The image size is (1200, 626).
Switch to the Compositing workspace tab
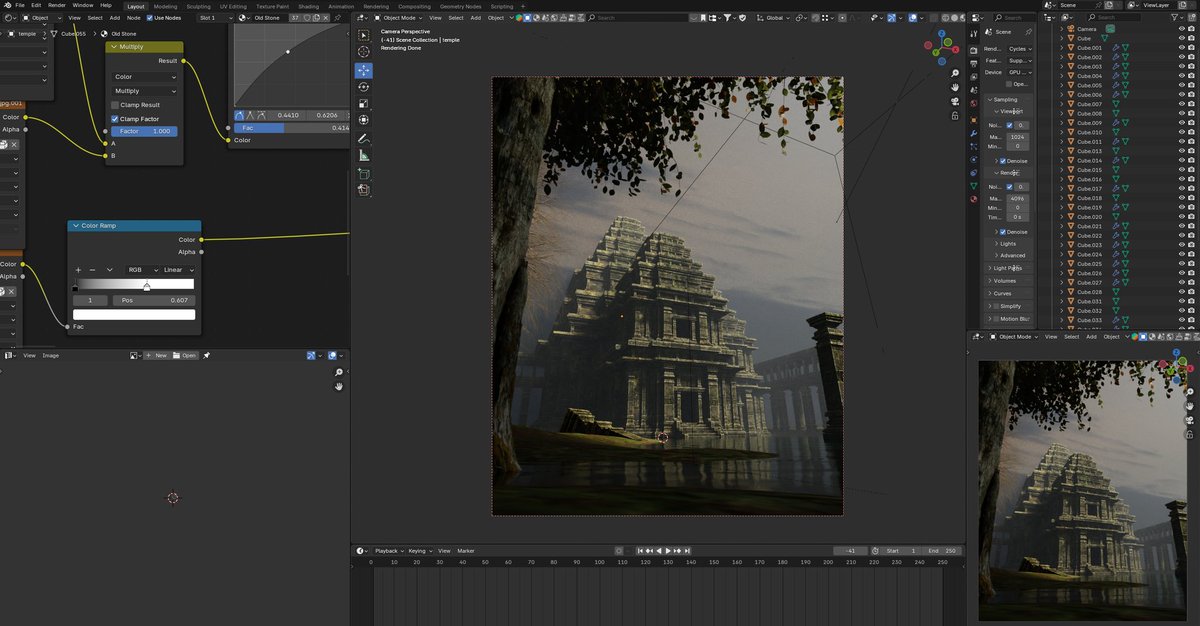tap(415, 6)
